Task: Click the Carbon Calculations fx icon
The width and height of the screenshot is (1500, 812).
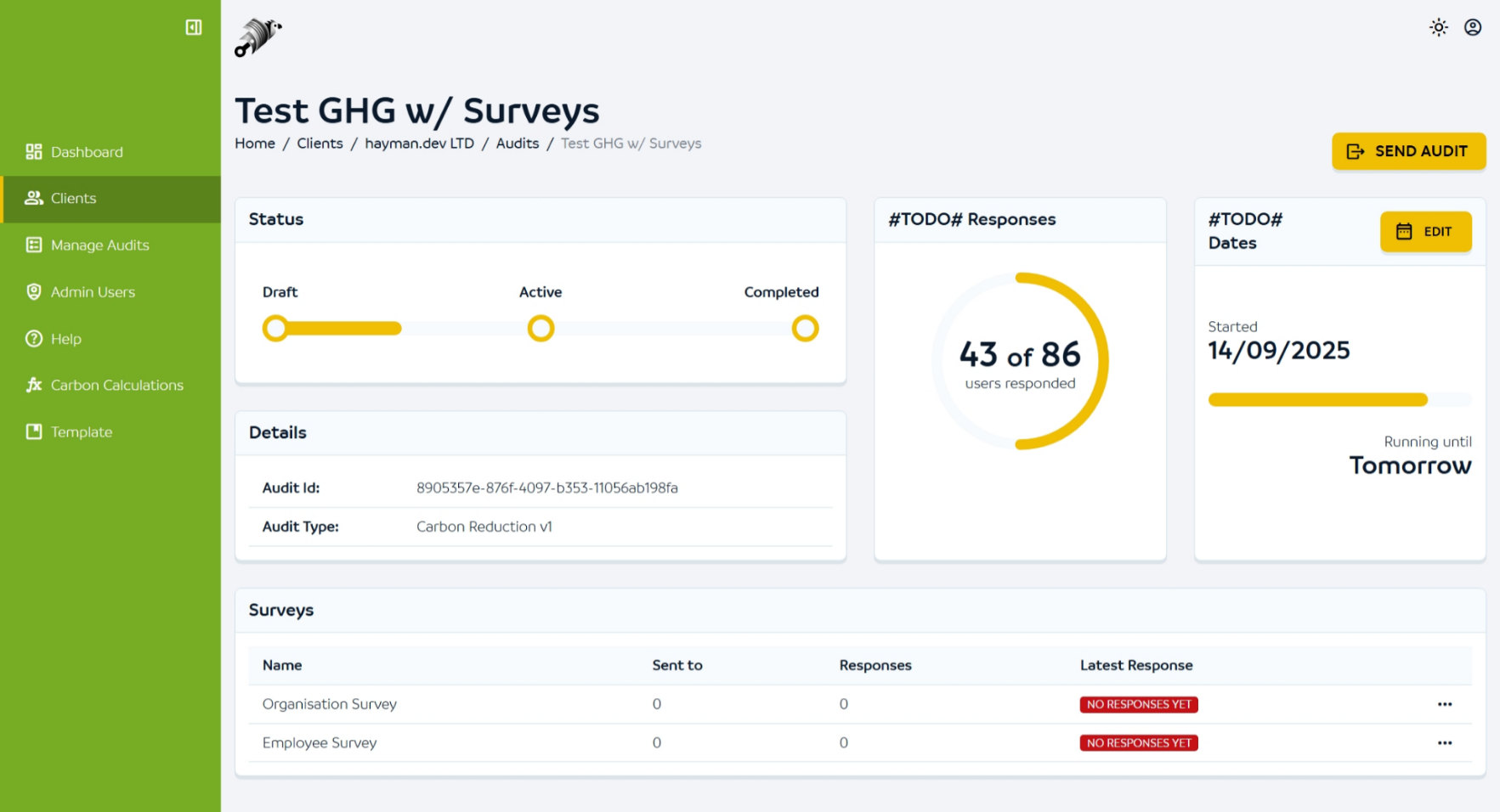Action: click(34, 385)
